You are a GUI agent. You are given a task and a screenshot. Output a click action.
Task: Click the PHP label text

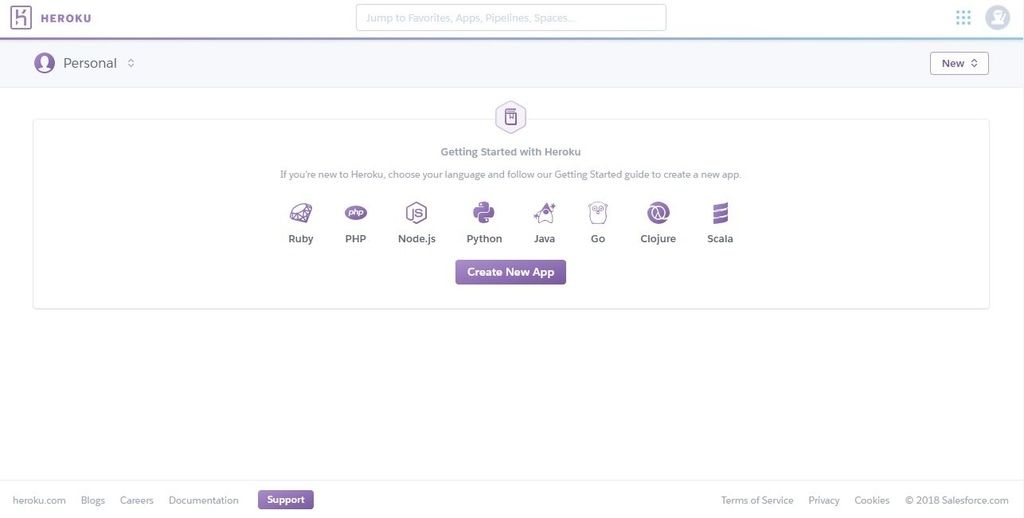pyautogui.click(x=356, y=239)
